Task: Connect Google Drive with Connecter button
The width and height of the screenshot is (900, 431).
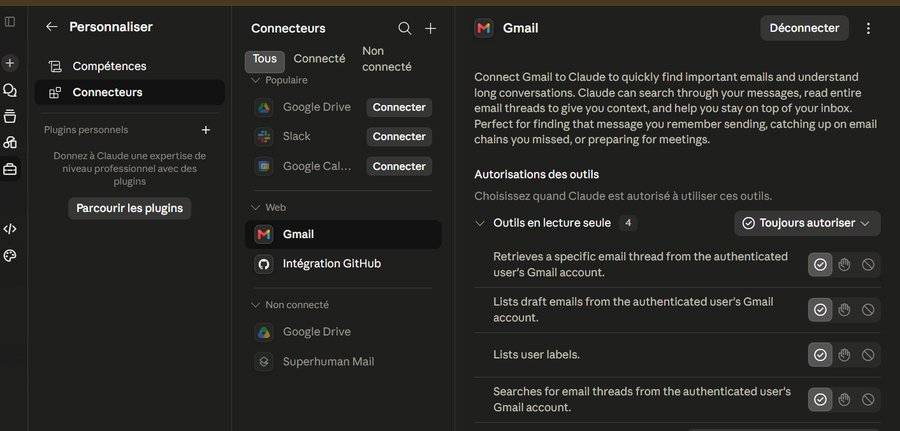Action: point(399,107)
